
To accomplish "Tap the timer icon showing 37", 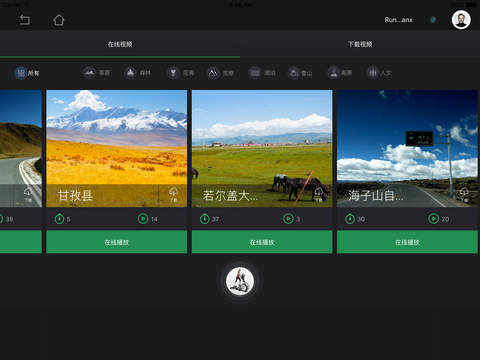I will click(205, 219).
